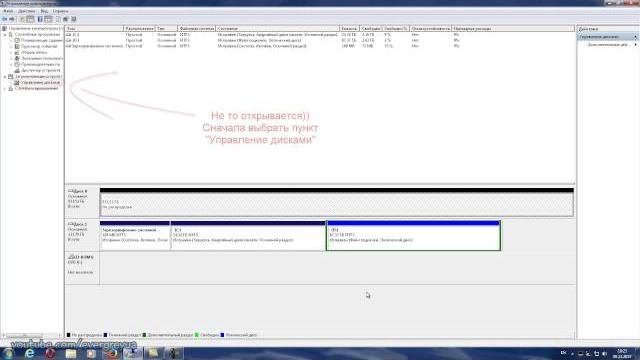Collapse the Запоминающие устройства tree node
This screenshot has height=360, width=640.
click(x=5, y=77)
